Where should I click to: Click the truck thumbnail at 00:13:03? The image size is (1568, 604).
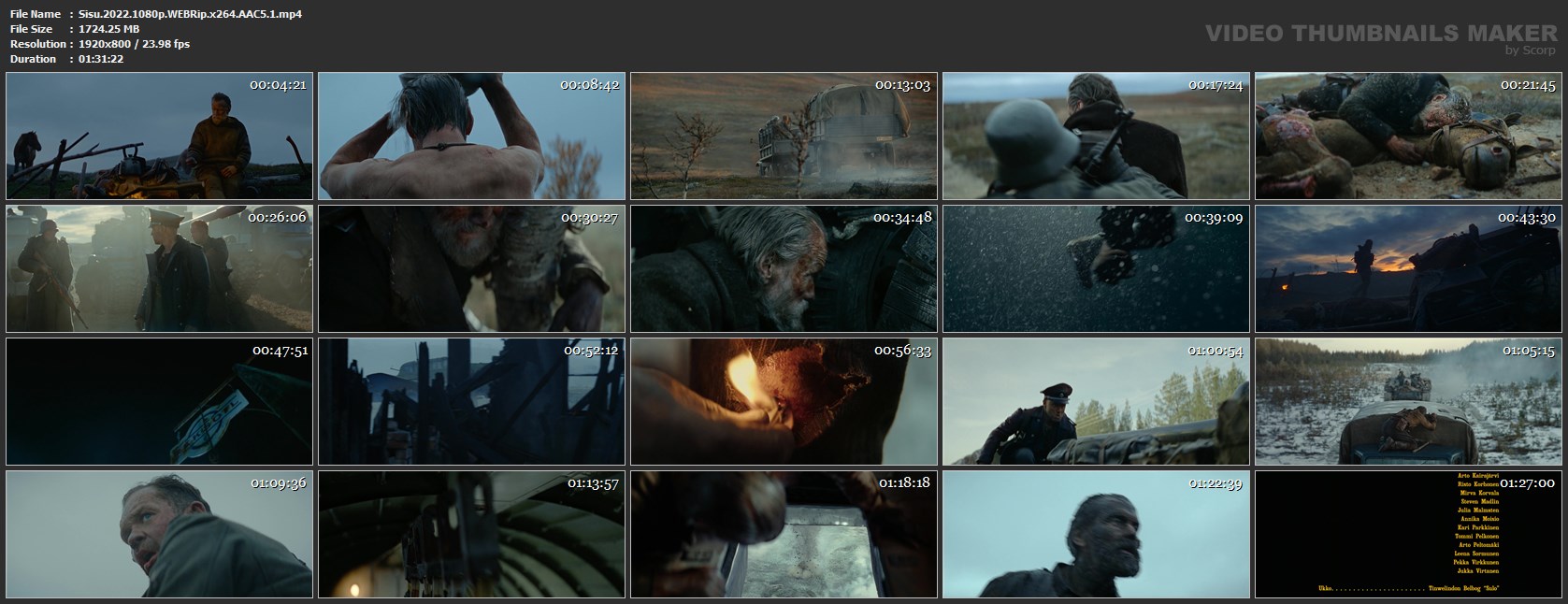coord(784,137)
